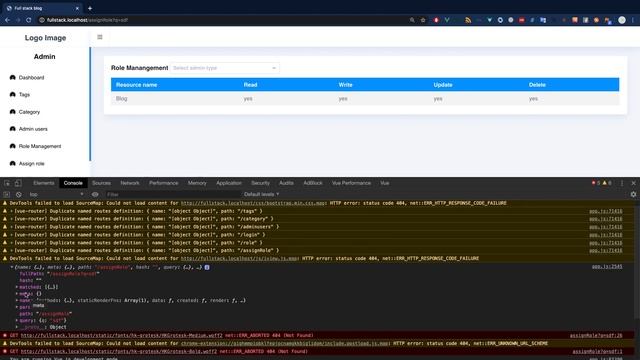Click the red shield adblock extension icon

(x=436, y=20)
